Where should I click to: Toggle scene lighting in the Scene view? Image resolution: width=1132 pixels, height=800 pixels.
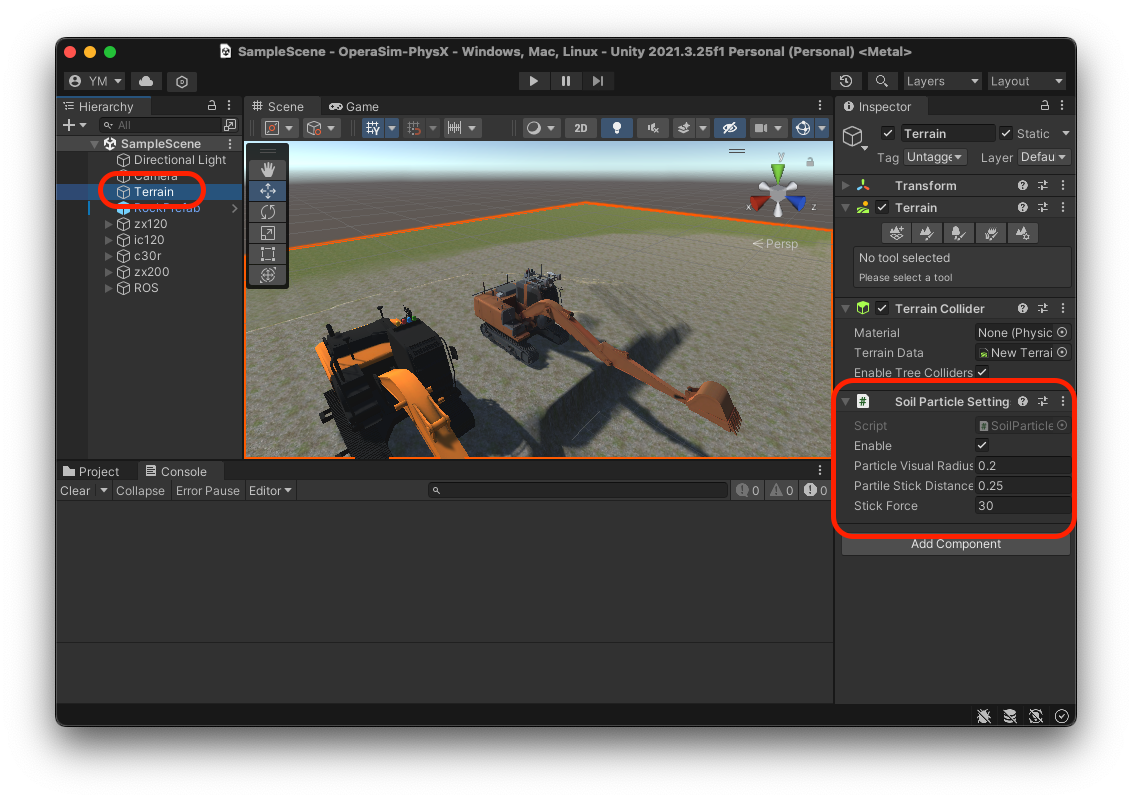(617, 128)
